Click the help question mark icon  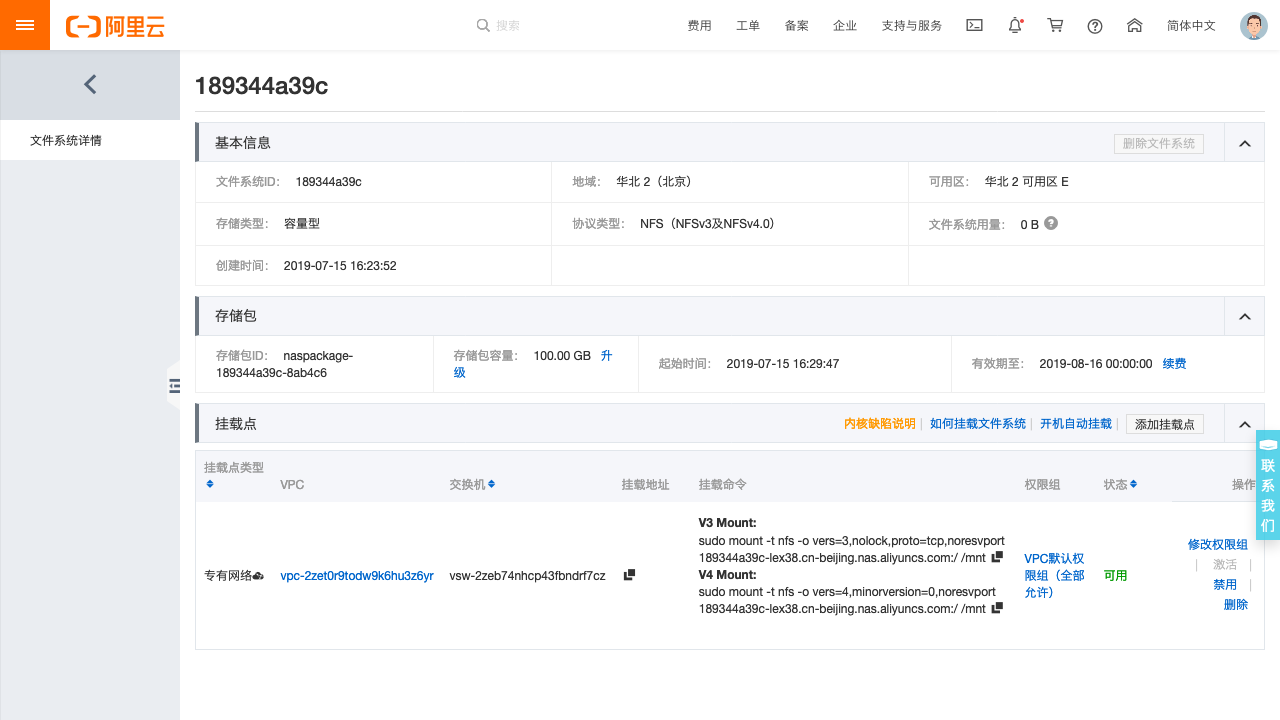pyautogui.click(x=1094, y=26)
